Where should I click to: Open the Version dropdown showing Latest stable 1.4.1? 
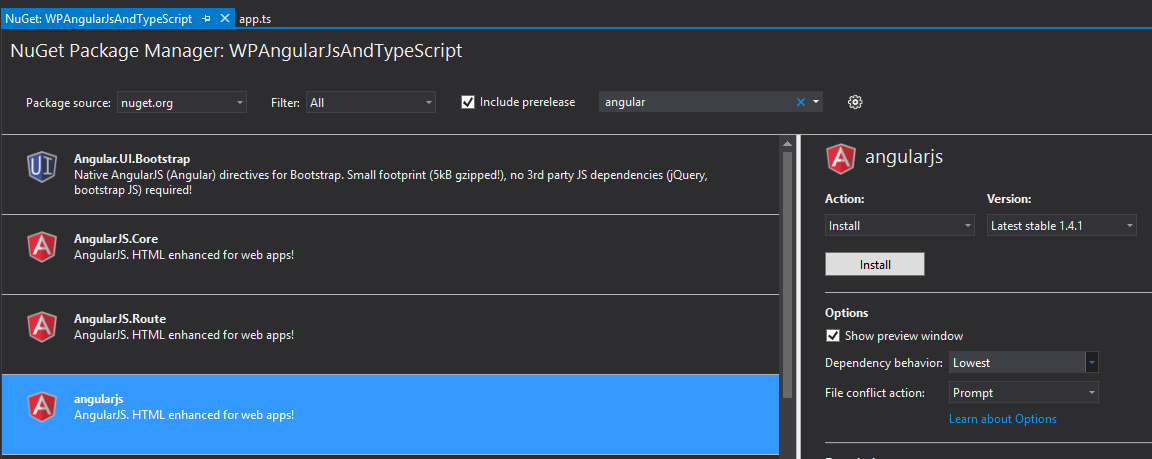coord(1061,226)
